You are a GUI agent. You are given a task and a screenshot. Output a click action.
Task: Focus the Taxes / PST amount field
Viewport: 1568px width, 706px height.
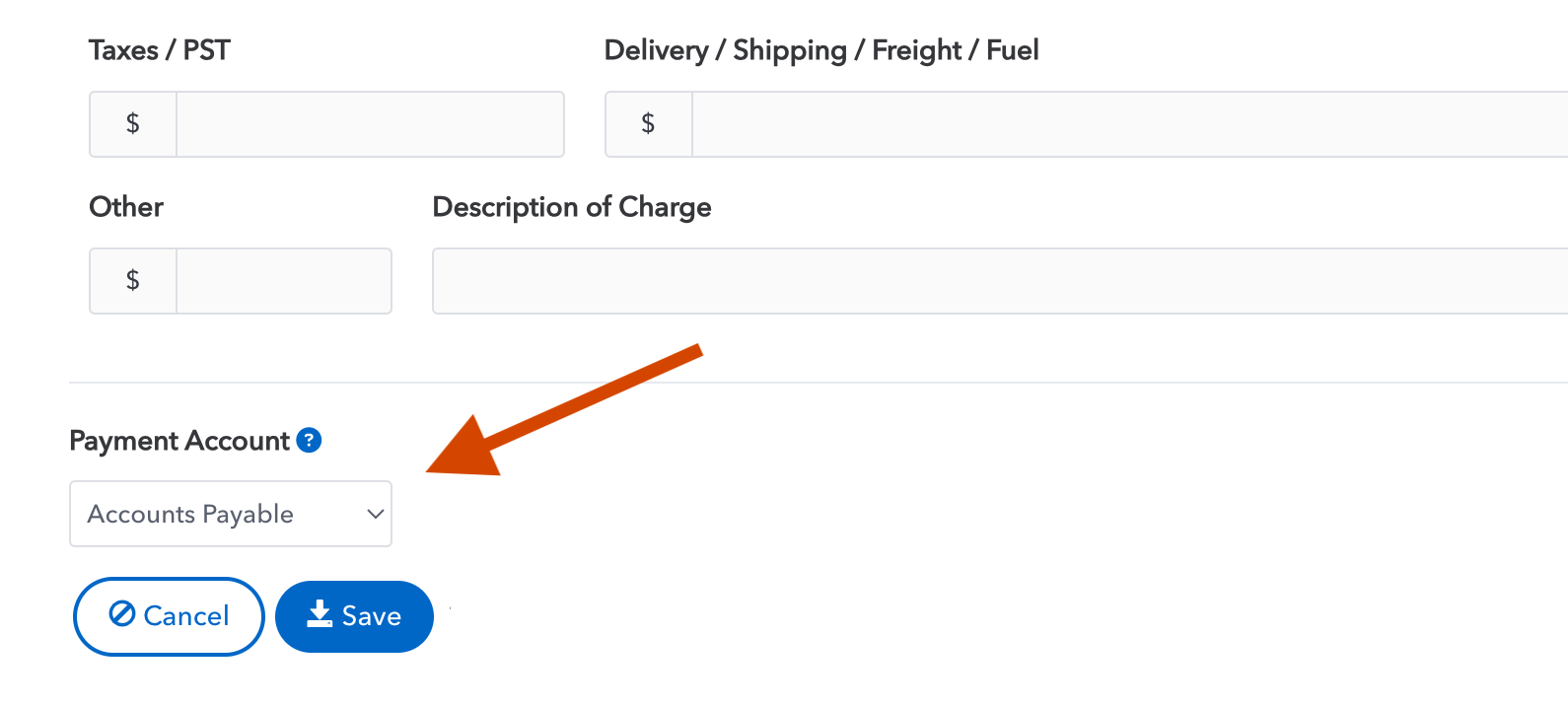point(370,124)
